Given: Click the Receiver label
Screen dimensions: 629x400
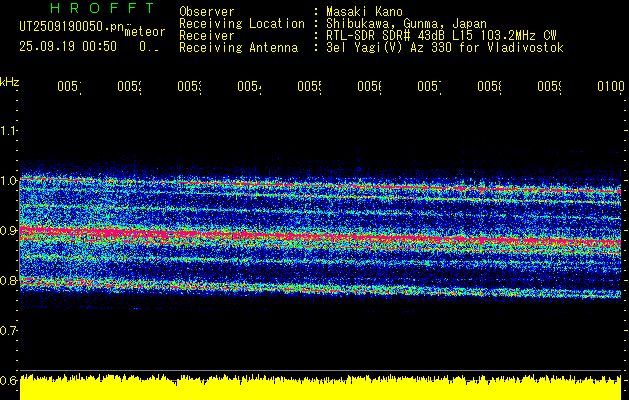Looking at the screenshot, I should [207, 36].
